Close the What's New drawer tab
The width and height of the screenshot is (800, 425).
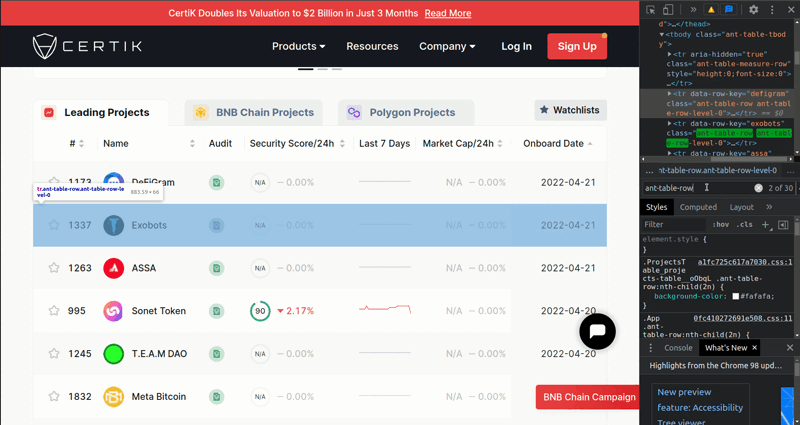pyautogui.click(x=754, y=347)
